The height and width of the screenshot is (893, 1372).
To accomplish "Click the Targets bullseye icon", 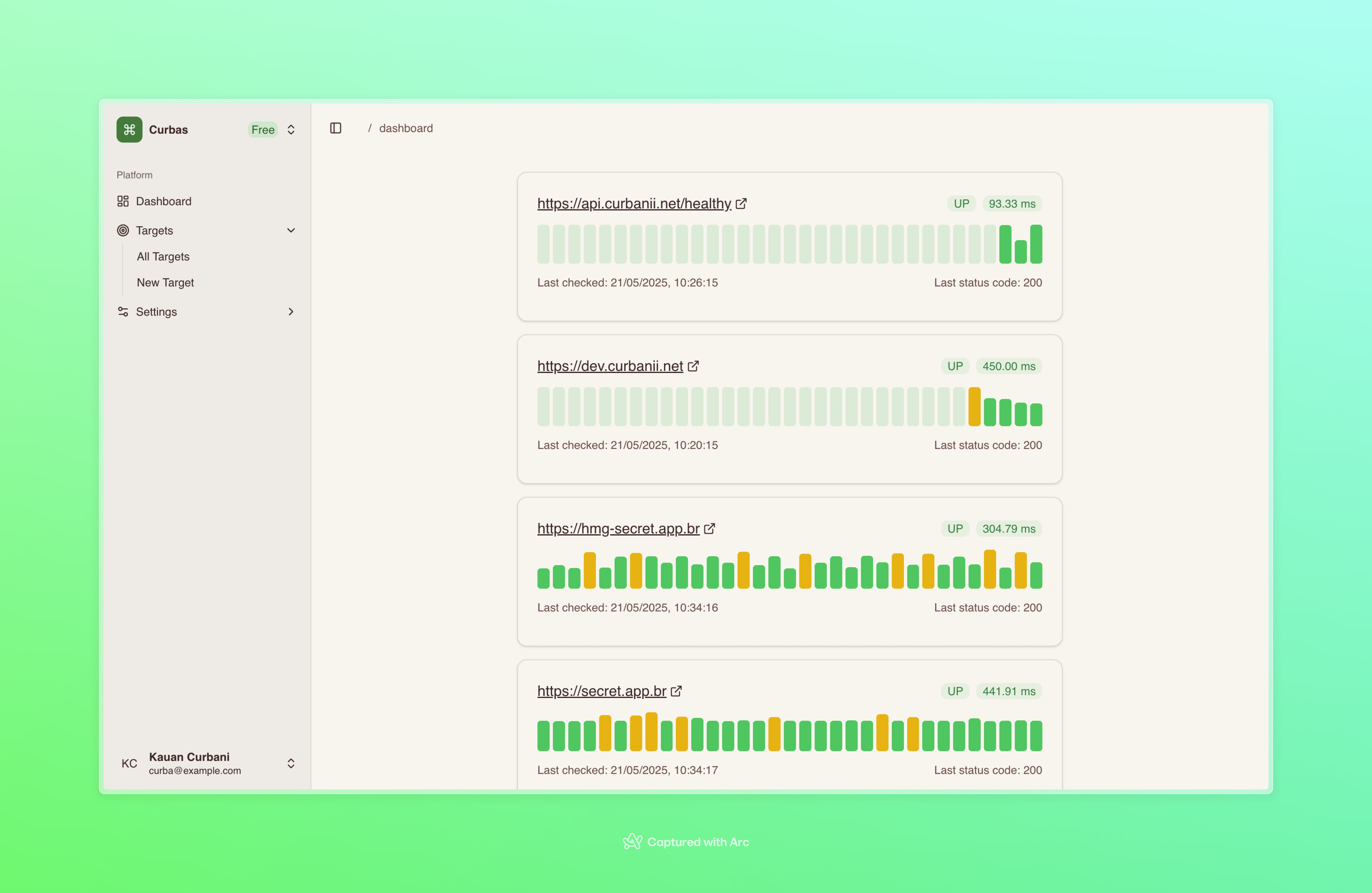I will tap(123, 230).
